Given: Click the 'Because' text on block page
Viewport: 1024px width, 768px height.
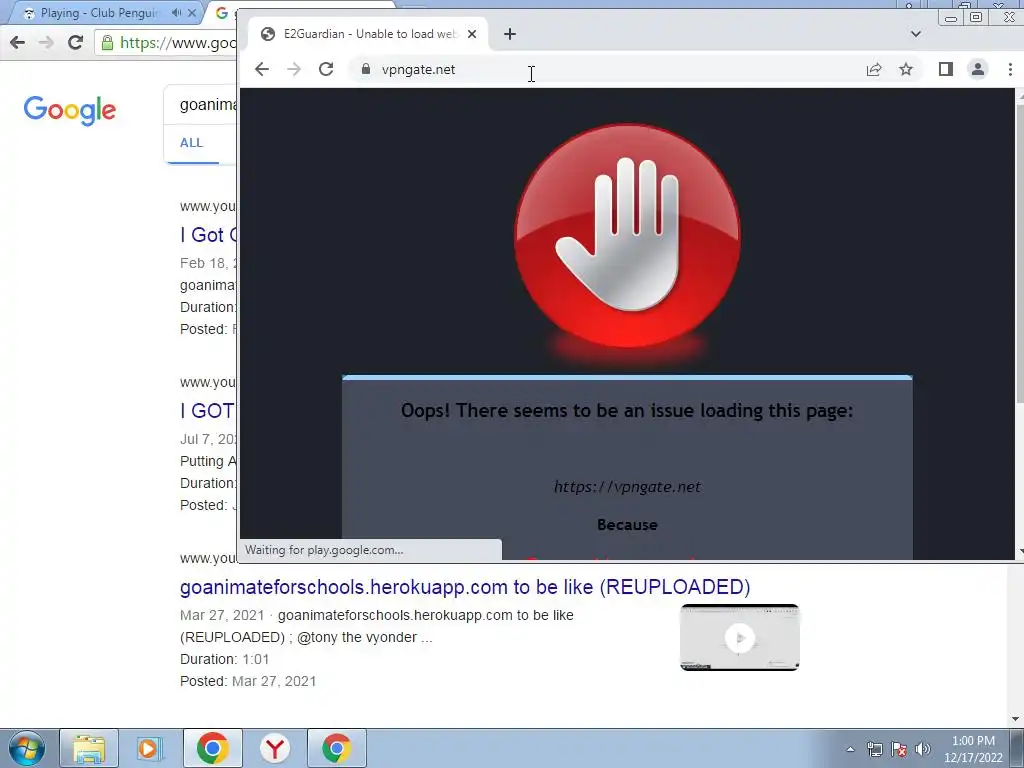Looking at the screenshot, I should click(627, 524).
